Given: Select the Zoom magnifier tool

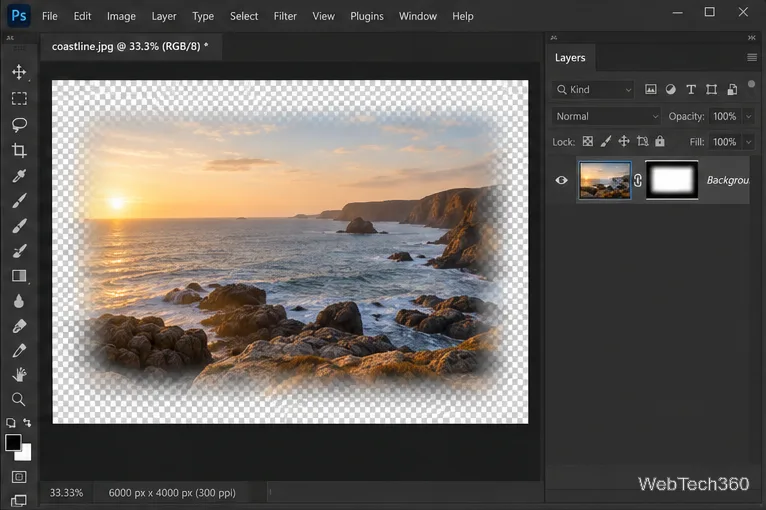Looking at the screenshot, I should [19, 399].
